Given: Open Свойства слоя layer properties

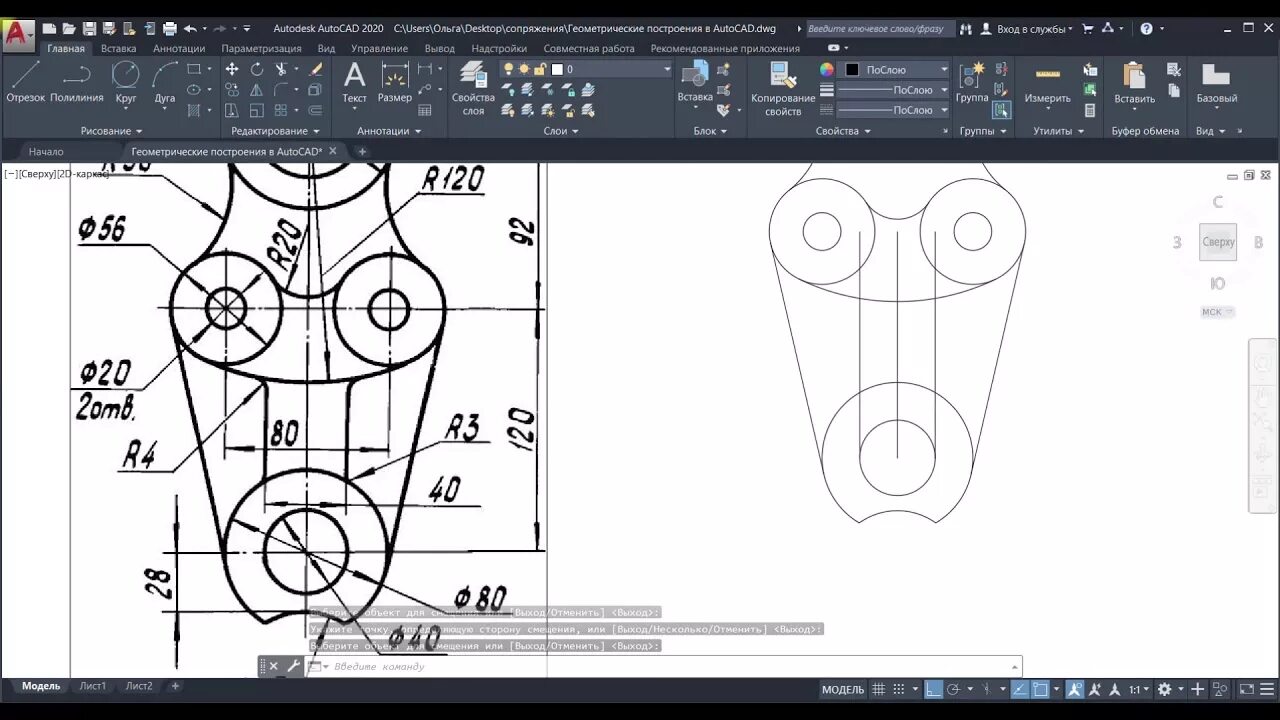Looking at the screenshot, I should point(473,88).
